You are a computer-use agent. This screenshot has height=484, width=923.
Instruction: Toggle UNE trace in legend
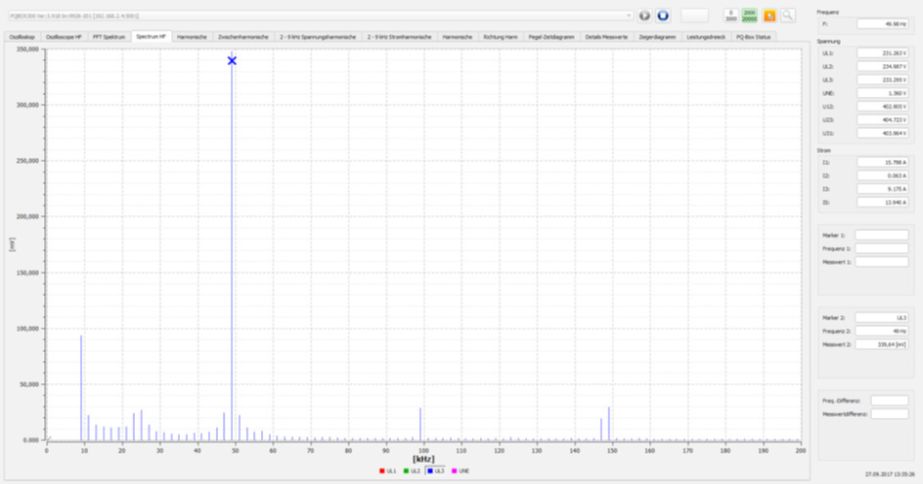pyautogui.click(x=460, y=470)
